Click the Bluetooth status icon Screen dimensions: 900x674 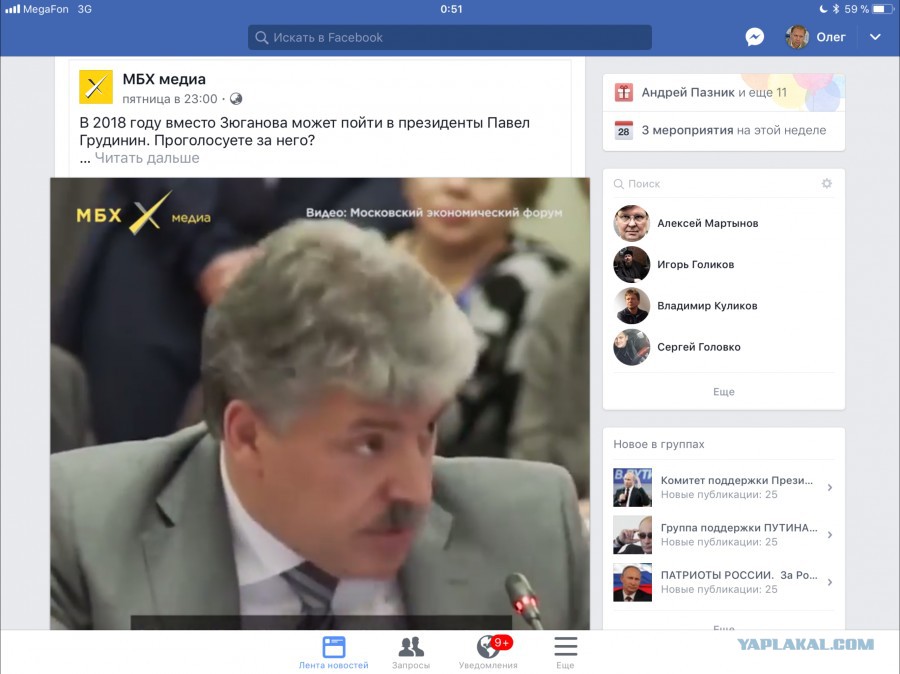[836, 9]
